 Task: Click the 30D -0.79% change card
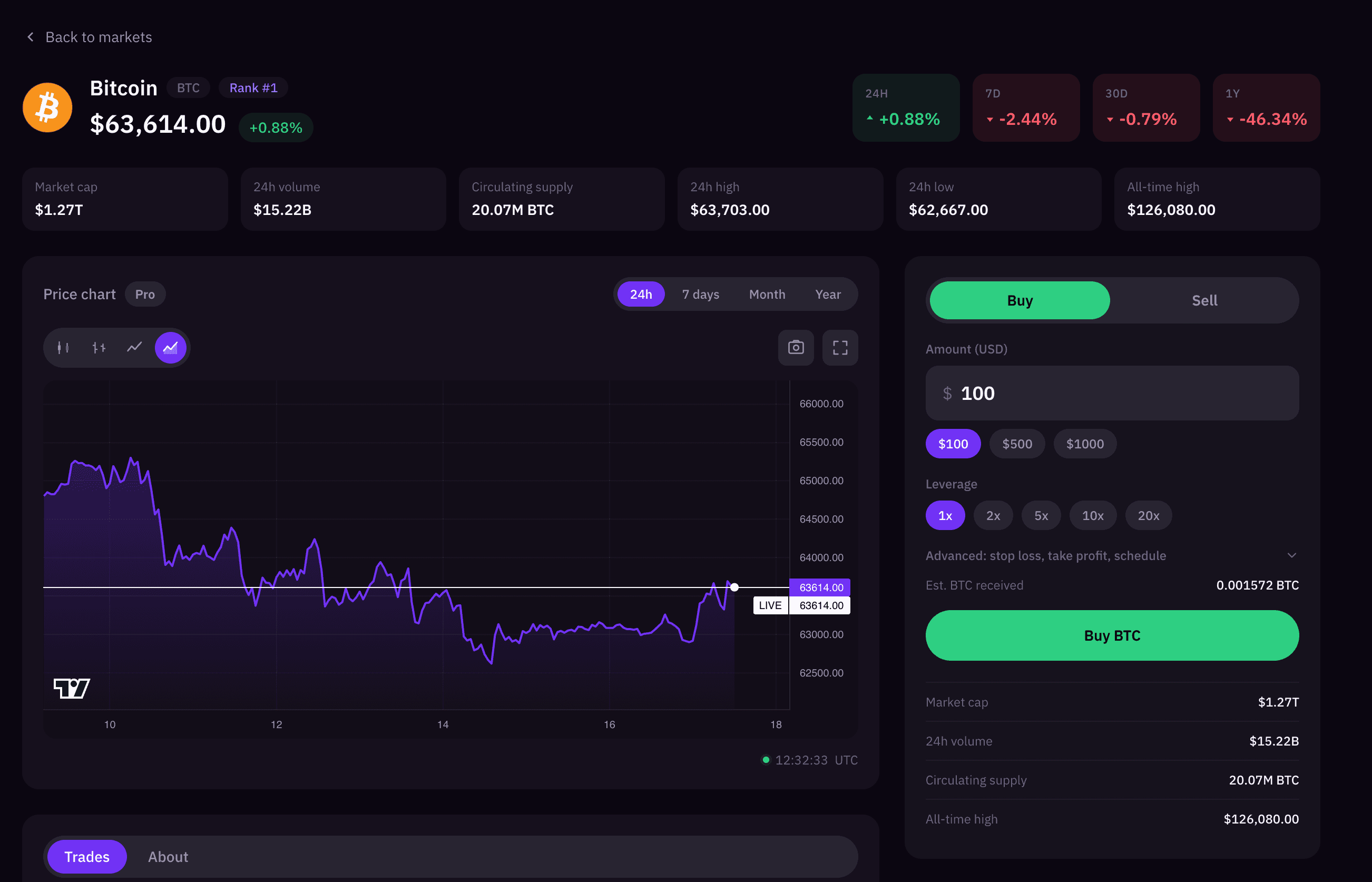pos(1146,107)
